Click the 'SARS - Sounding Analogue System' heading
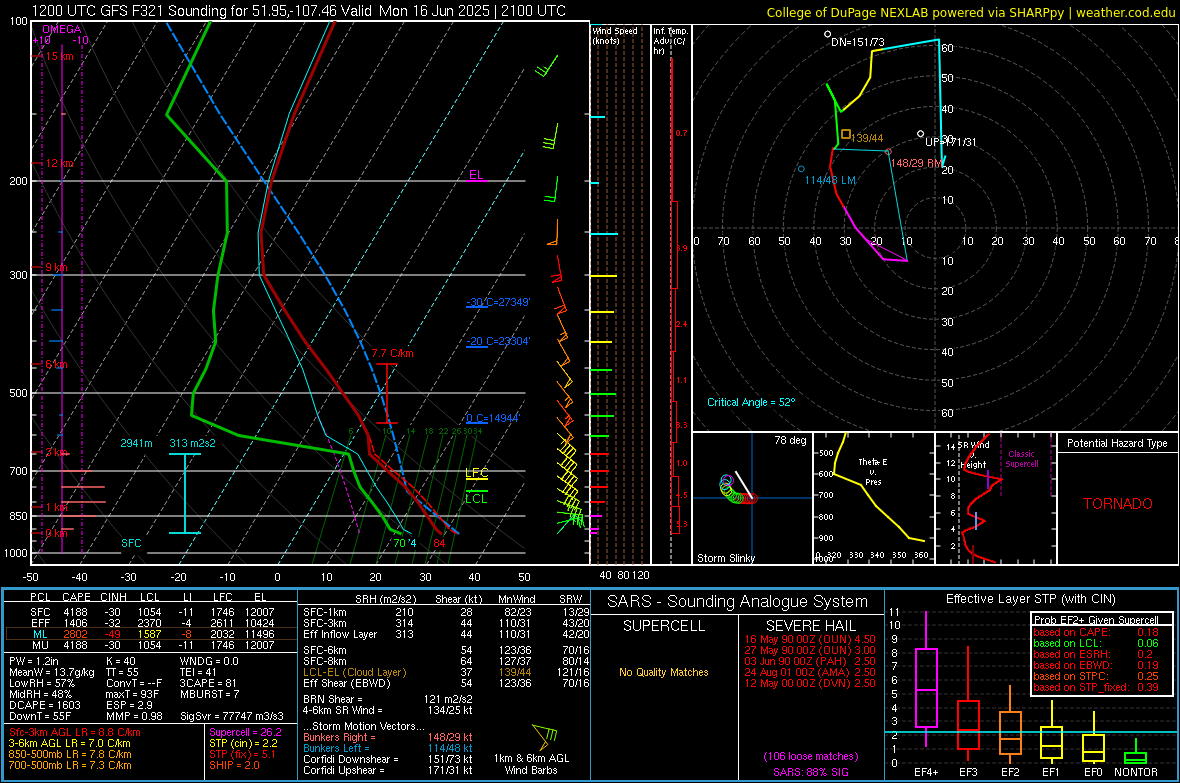Image resolution: width=1180 pixels, height=783 pixels. click(x=737, y=601)
